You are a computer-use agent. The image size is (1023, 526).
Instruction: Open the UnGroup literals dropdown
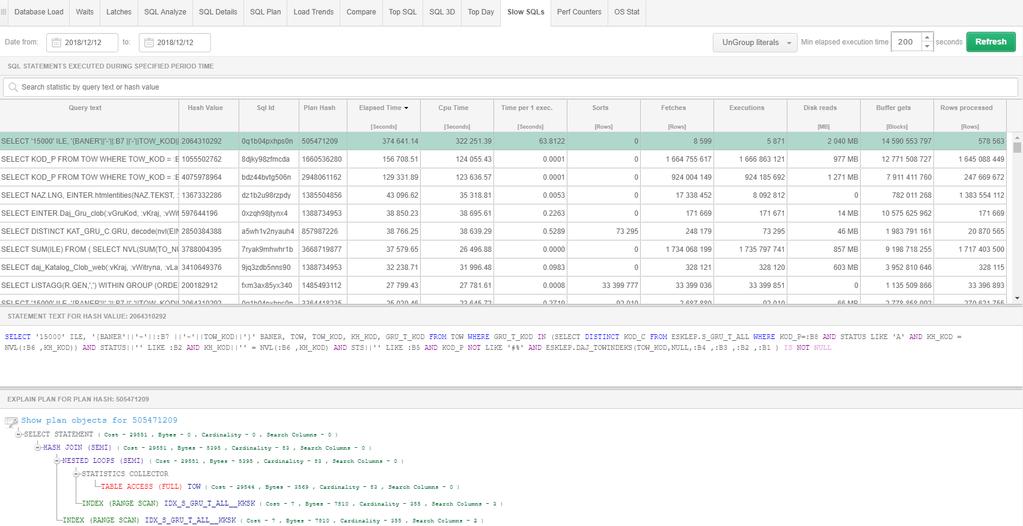coord(755,42)
